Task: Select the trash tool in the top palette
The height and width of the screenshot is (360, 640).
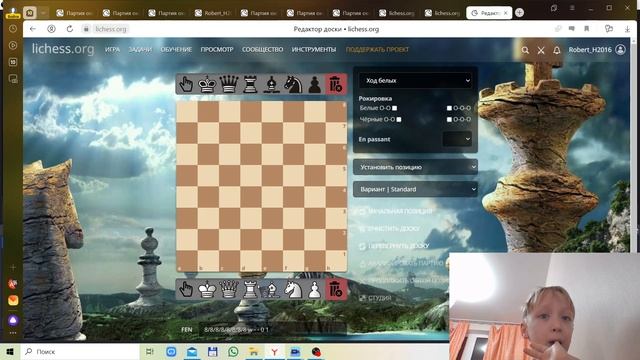Action: (336, 84)
